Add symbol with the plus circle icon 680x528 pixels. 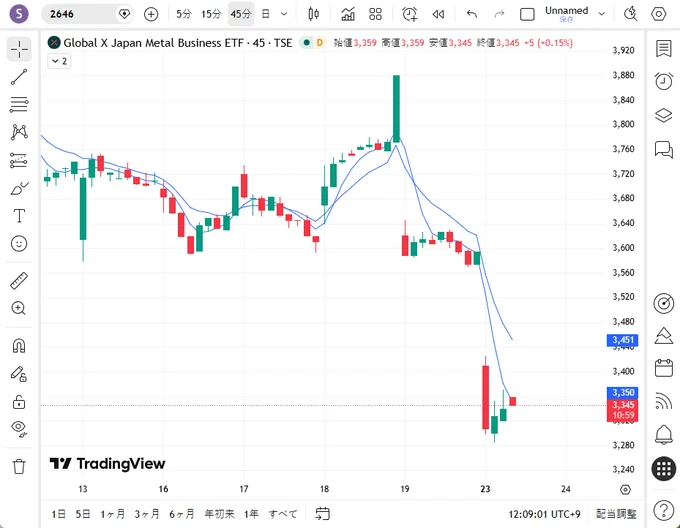click(151, 14)
